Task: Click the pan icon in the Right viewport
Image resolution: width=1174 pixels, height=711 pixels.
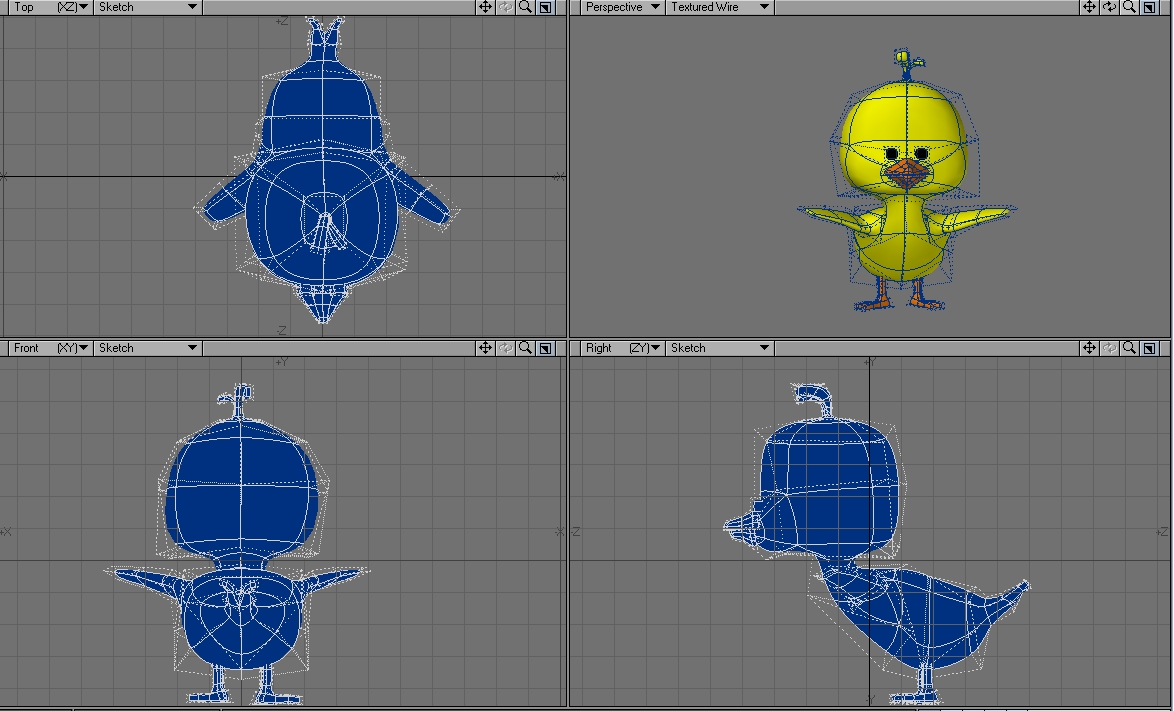Action: point(1089,348)
